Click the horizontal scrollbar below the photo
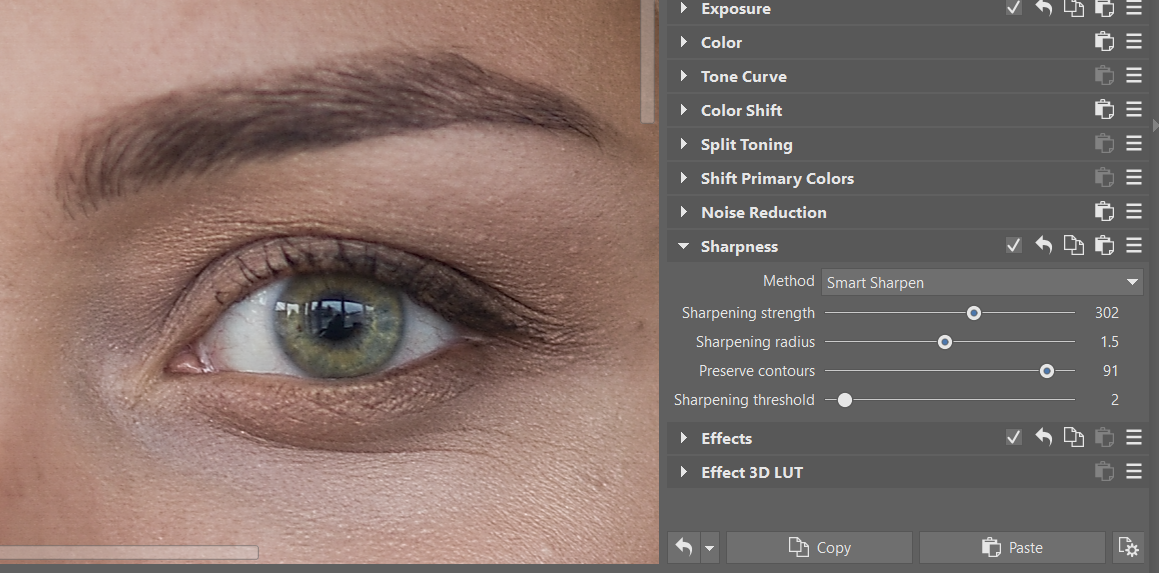Viewport: 1159px width, 573px height. point(129,552)
